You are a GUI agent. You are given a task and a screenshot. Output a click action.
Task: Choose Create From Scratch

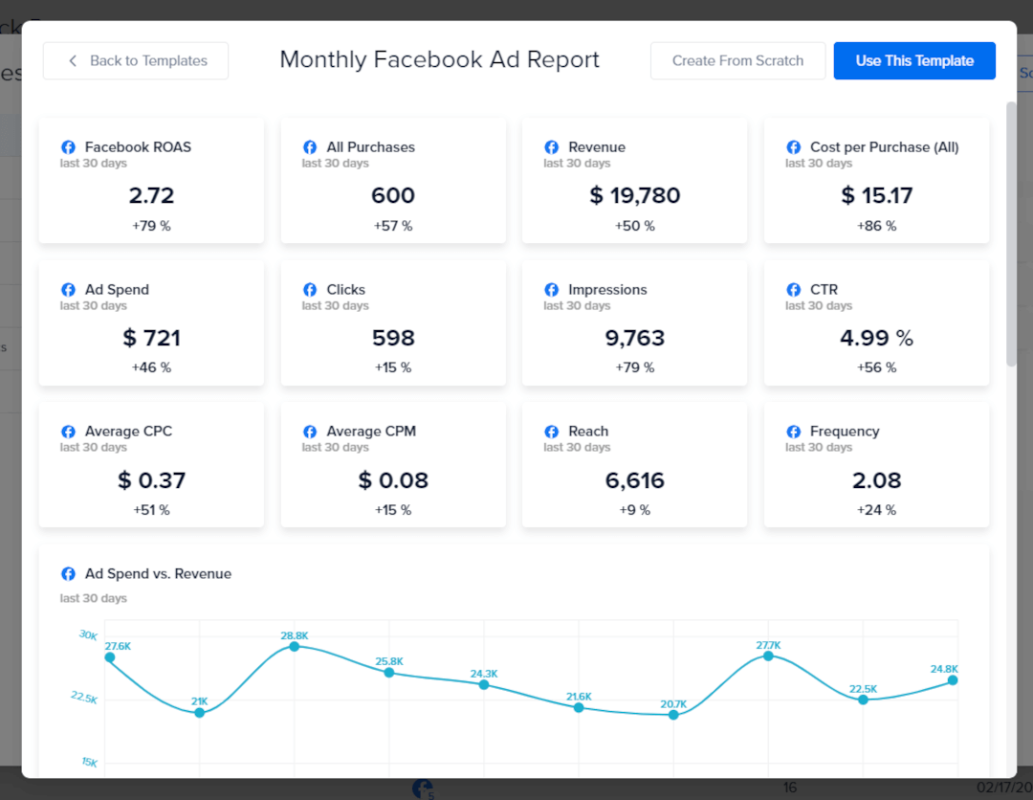pos(737,61)
